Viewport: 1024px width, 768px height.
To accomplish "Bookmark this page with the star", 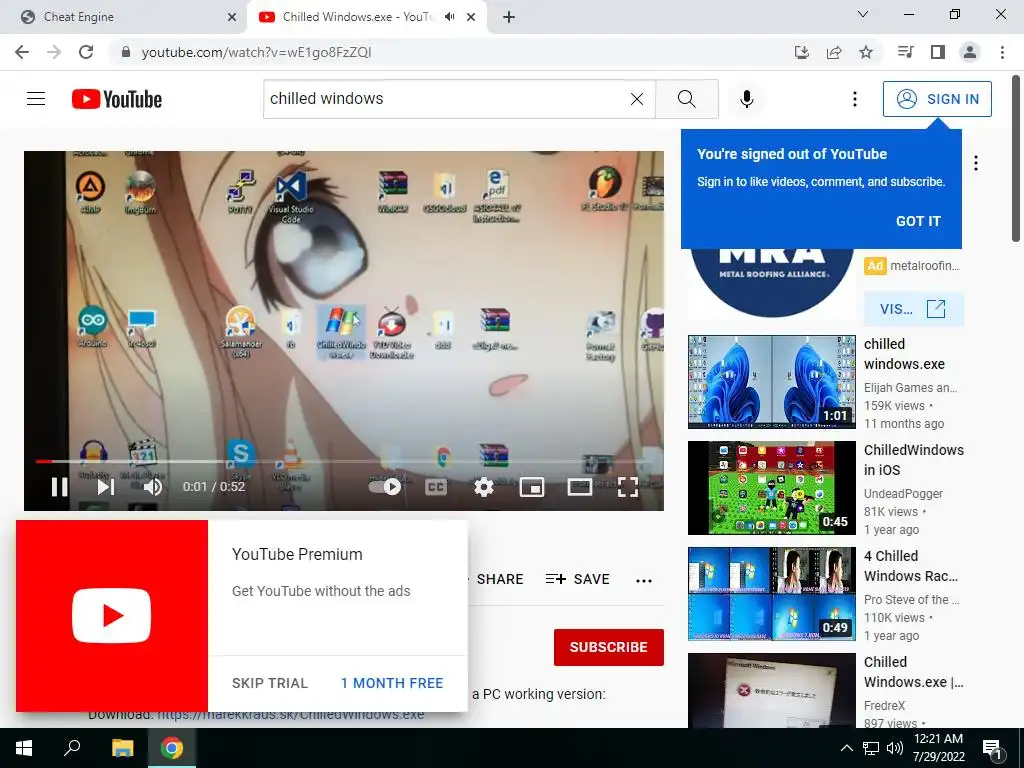I will click(x=865, y=52).
